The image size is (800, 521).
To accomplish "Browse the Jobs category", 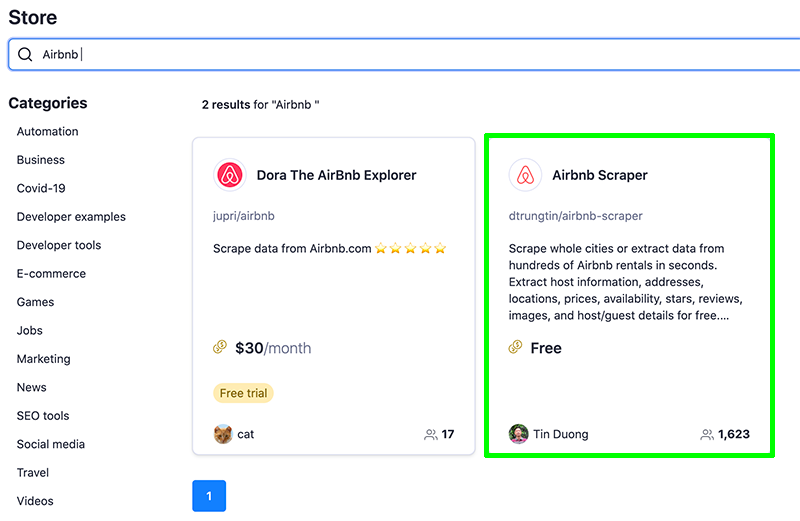I will coord(30,330).
